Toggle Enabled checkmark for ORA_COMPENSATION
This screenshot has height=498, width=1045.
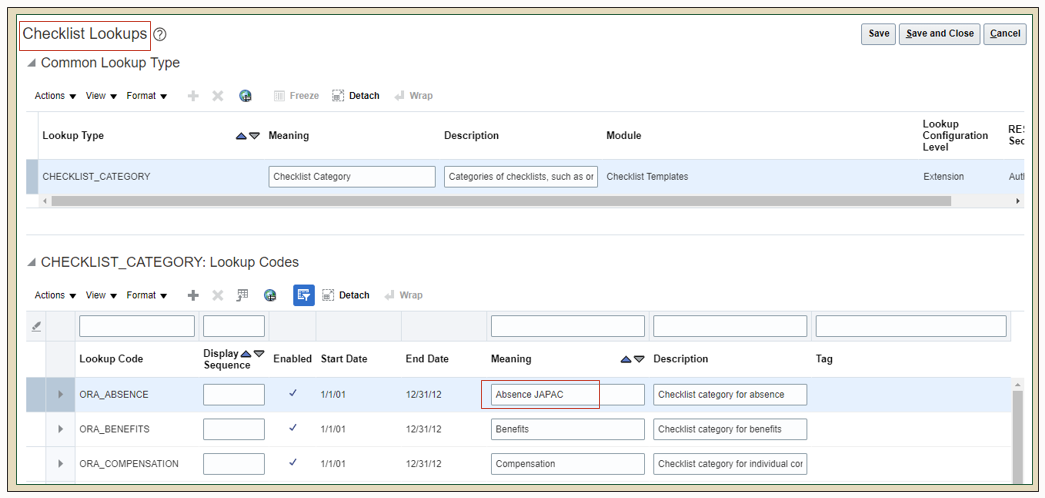[x=293, y=463]
